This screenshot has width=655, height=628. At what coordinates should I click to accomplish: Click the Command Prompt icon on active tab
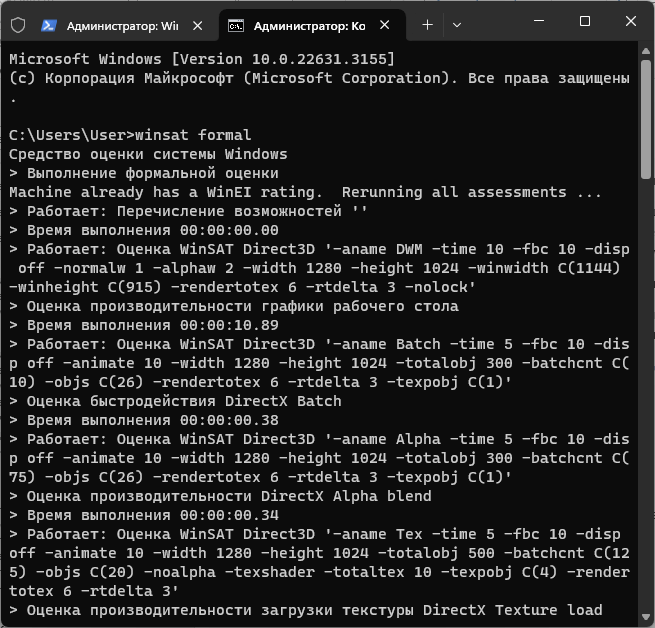point(236,24)
